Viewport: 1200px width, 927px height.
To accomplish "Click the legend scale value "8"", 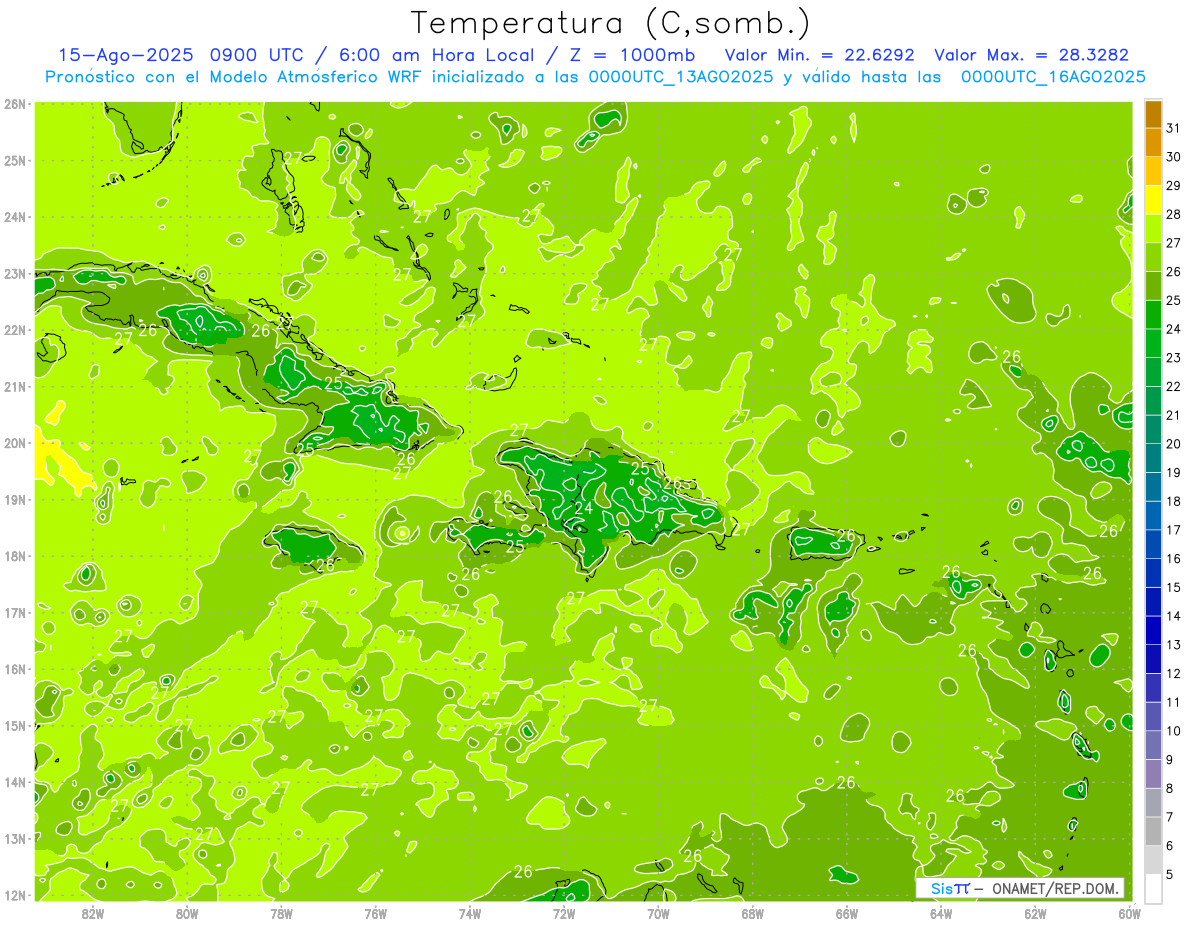I will pos(1170,789).
